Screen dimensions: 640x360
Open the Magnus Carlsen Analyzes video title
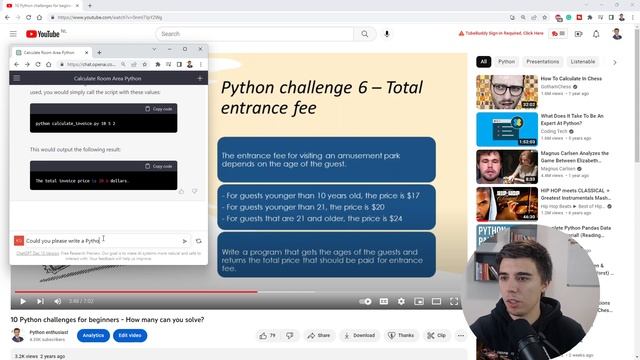(575, 157)
